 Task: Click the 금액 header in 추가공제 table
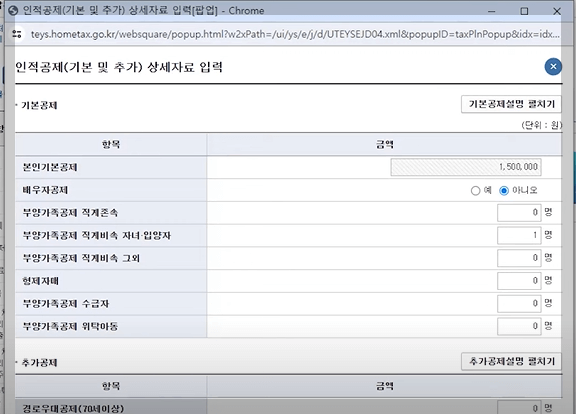pyautogui.click(x=385, y=386)
